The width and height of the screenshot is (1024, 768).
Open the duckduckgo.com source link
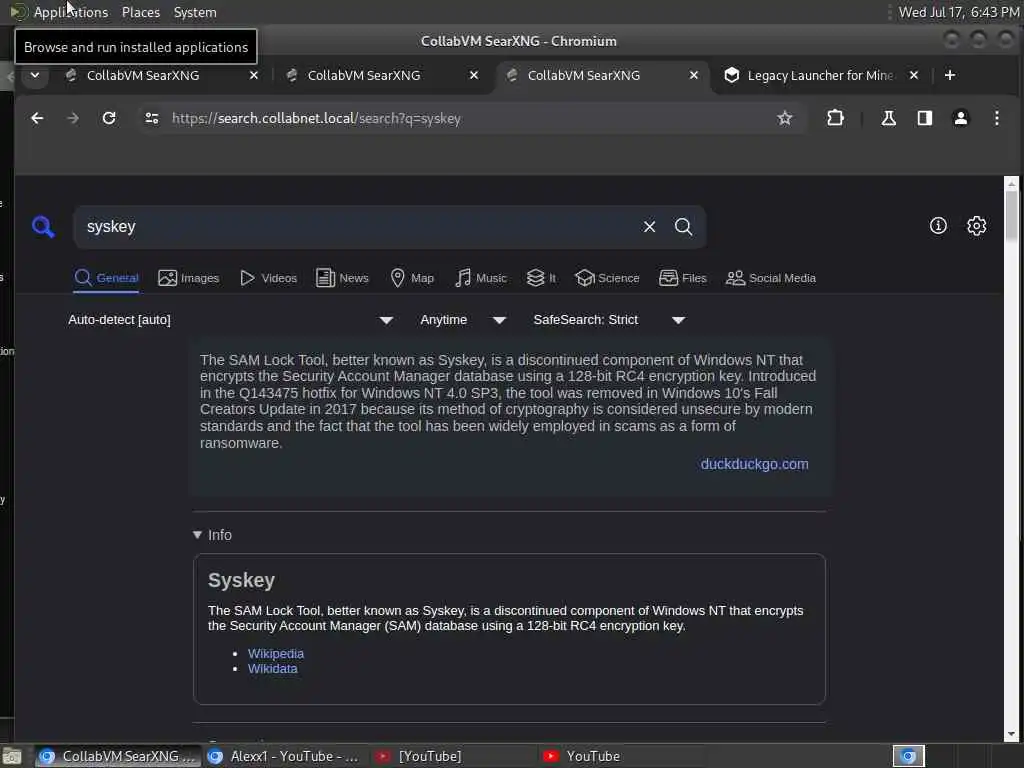[754, 464]
